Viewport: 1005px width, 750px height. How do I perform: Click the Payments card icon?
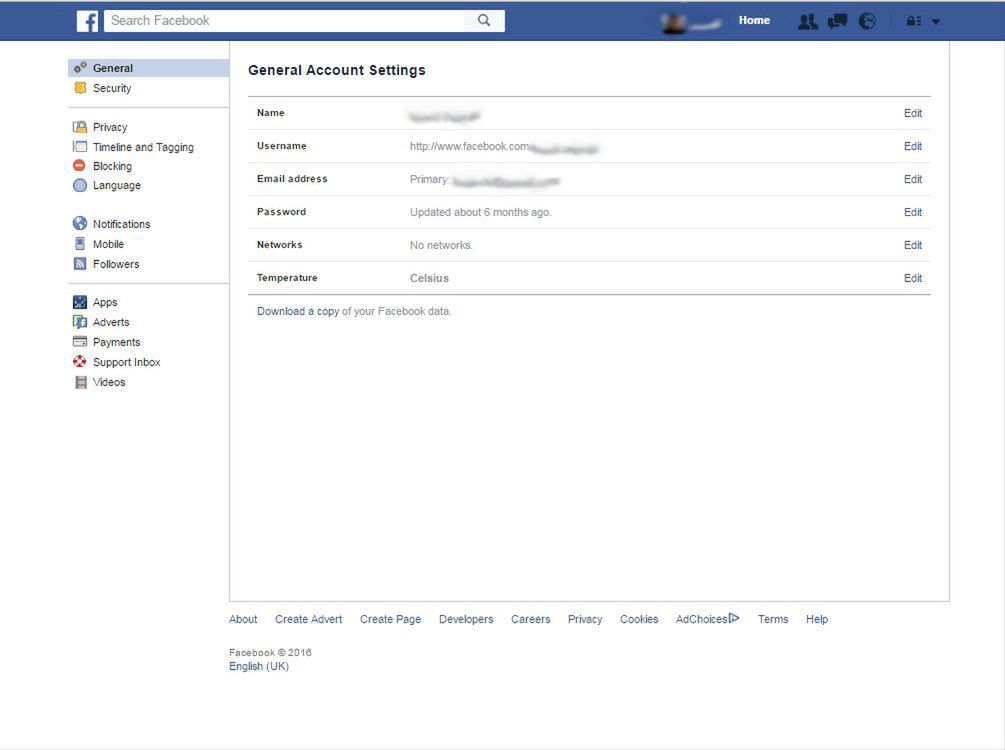tap(79, 342)
